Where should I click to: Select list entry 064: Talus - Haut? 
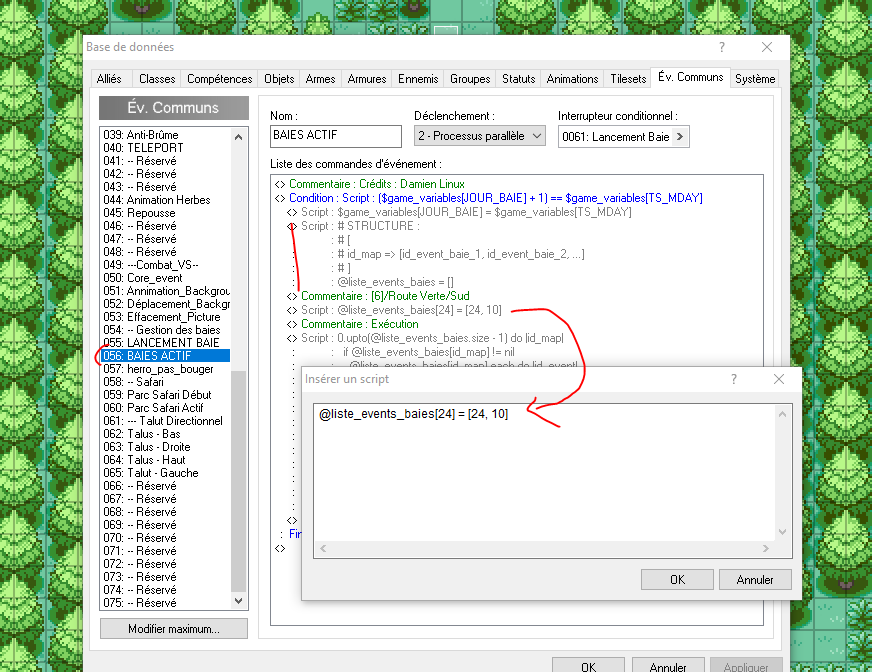(x=166, y=460)
